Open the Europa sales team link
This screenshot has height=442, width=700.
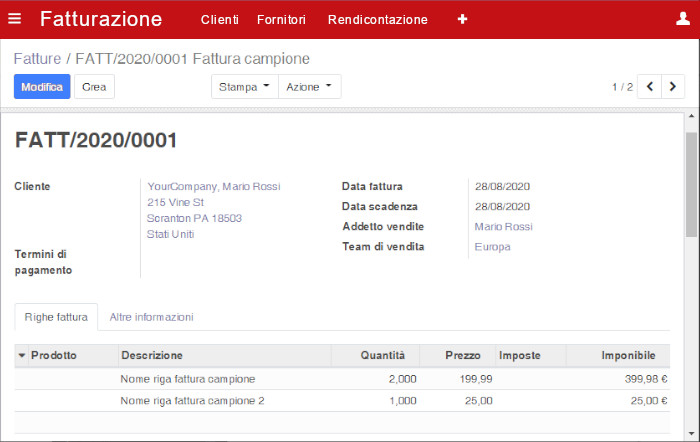pos(492,247)
